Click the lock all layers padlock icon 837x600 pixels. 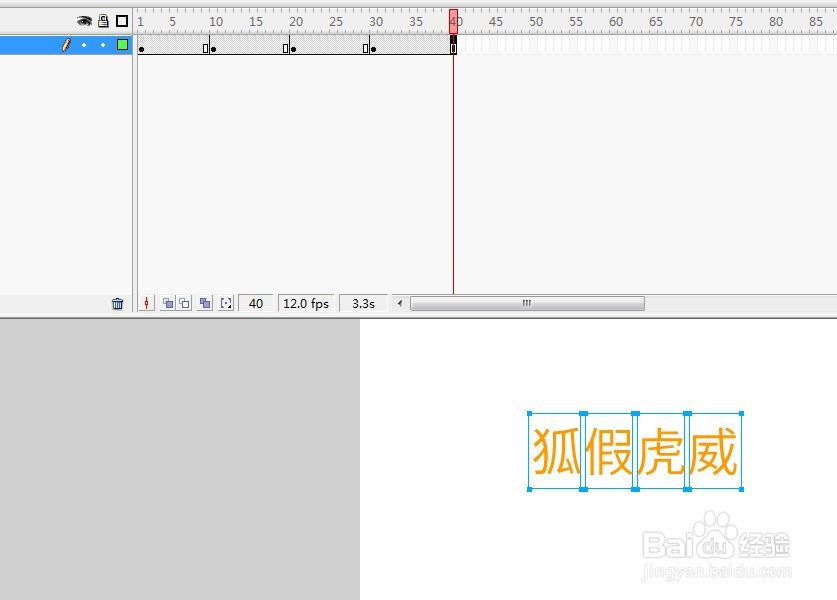(x=102, y=20)
